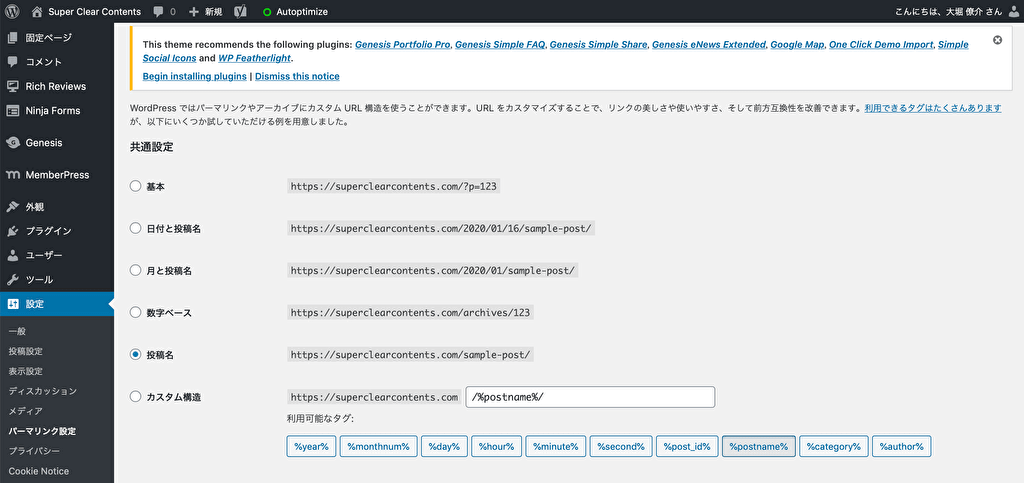The height and width of the screenshot is (483, 1024).
Task: Click the プラグイン plug icon
Action: (12, 231)
